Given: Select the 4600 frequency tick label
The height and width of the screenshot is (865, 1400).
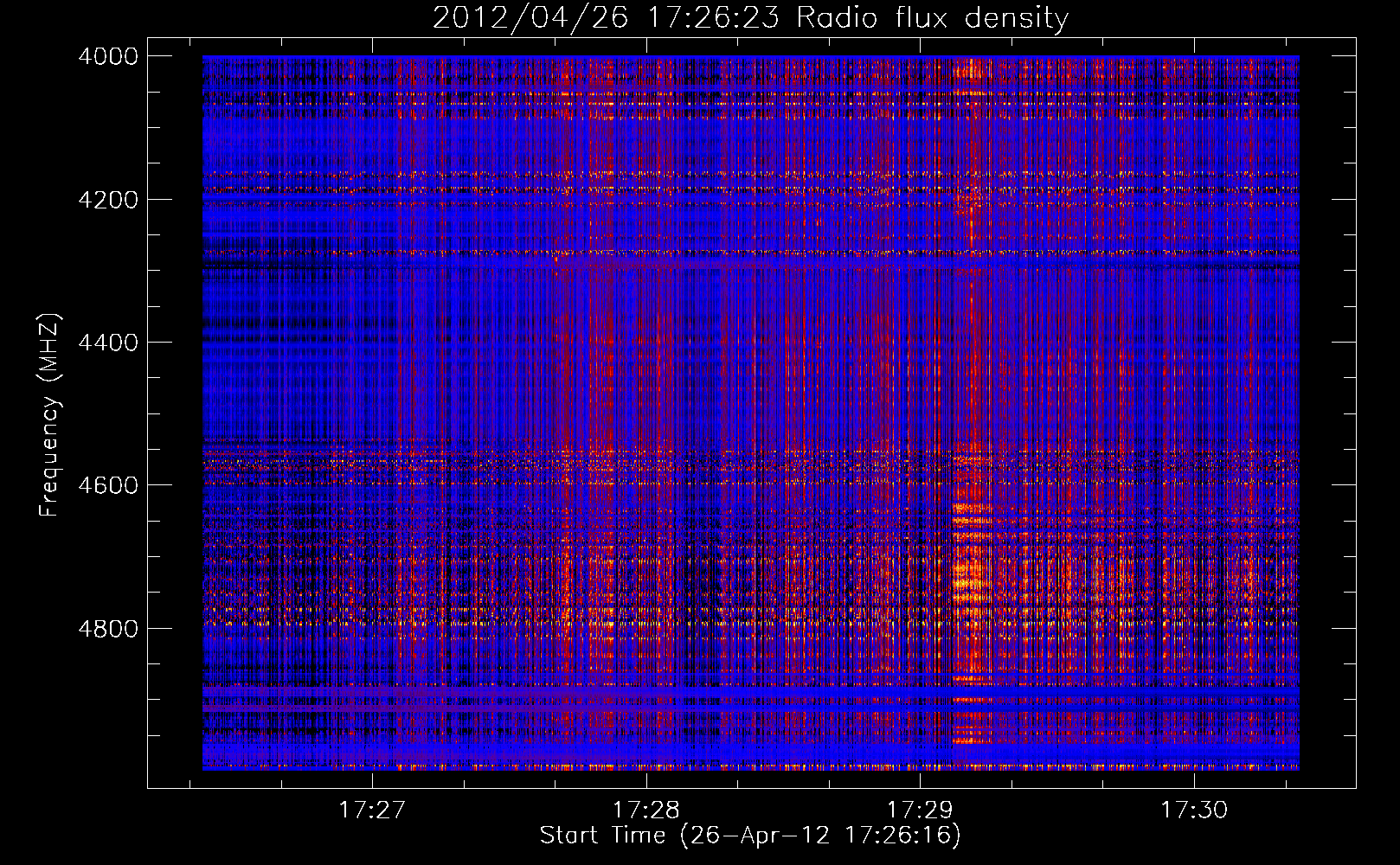Looking at the screenshot, I should (108, 485).
